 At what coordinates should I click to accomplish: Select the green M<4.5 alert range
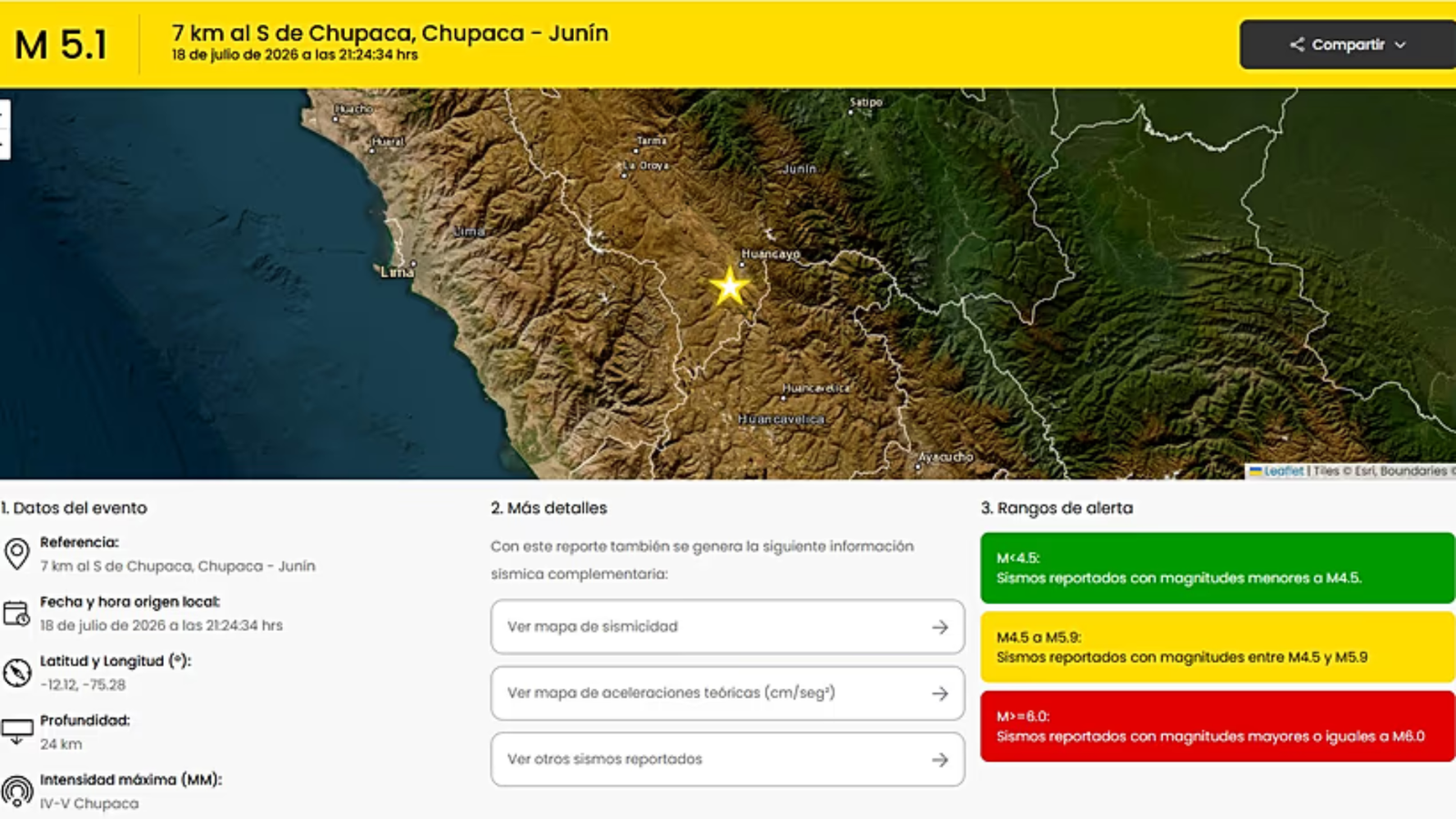pos(1218,568)
